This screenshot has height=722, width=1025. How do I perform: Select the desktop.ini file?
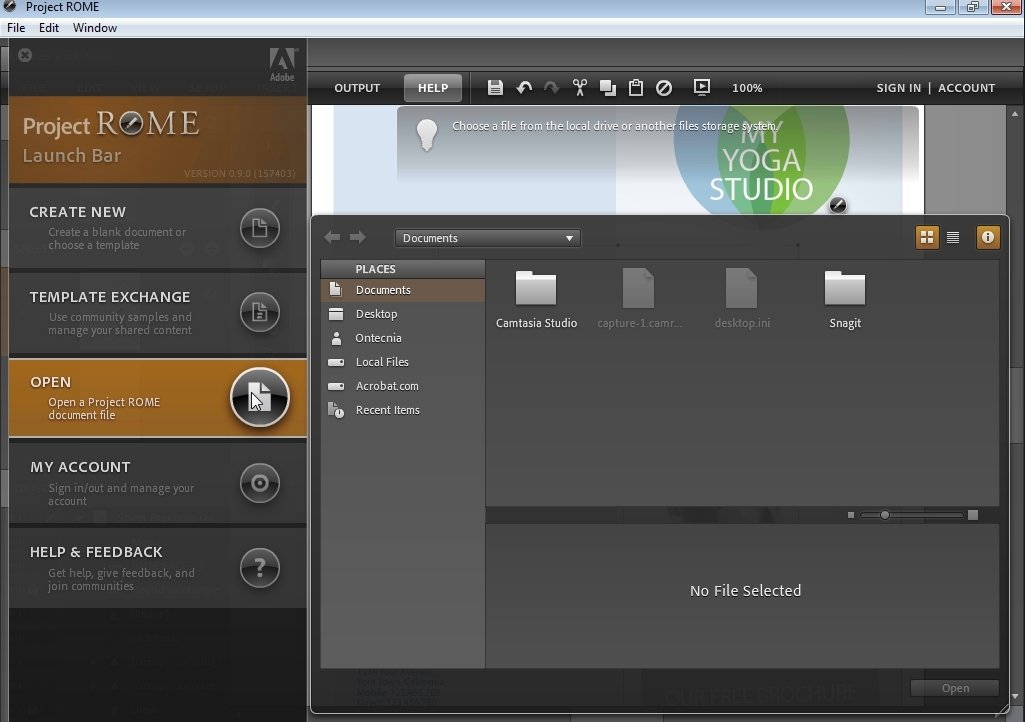(742, 299)
